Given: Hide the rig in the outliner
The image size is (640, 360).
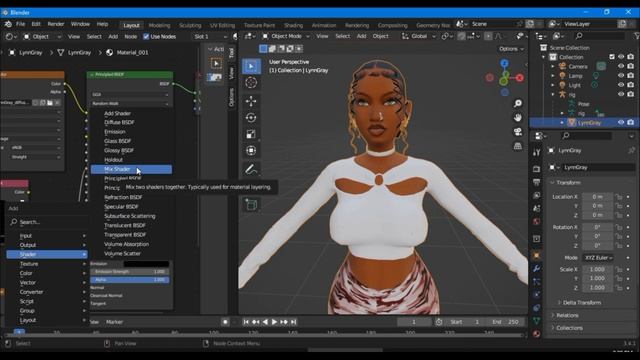Looking at the screenshot, I should (x=621, y=94).
